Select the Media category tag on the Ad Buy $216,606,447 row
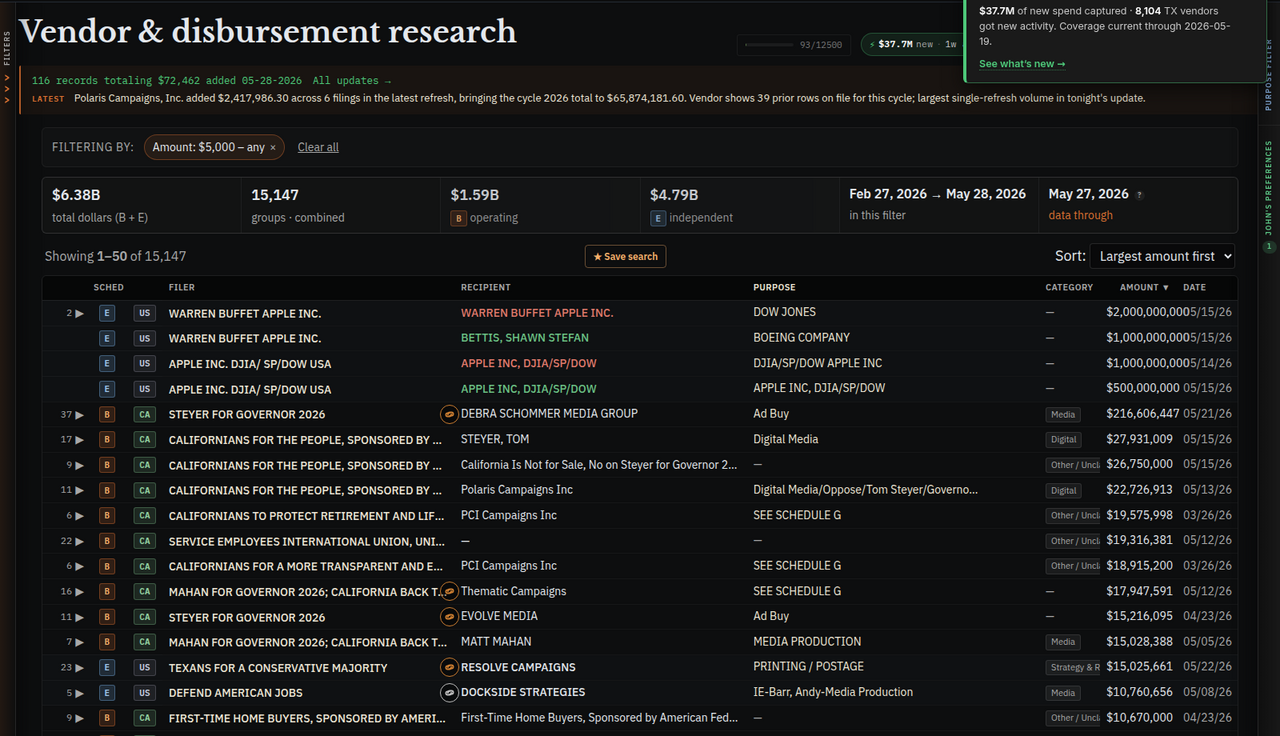1280x736 pixels. pos(1063,414)
